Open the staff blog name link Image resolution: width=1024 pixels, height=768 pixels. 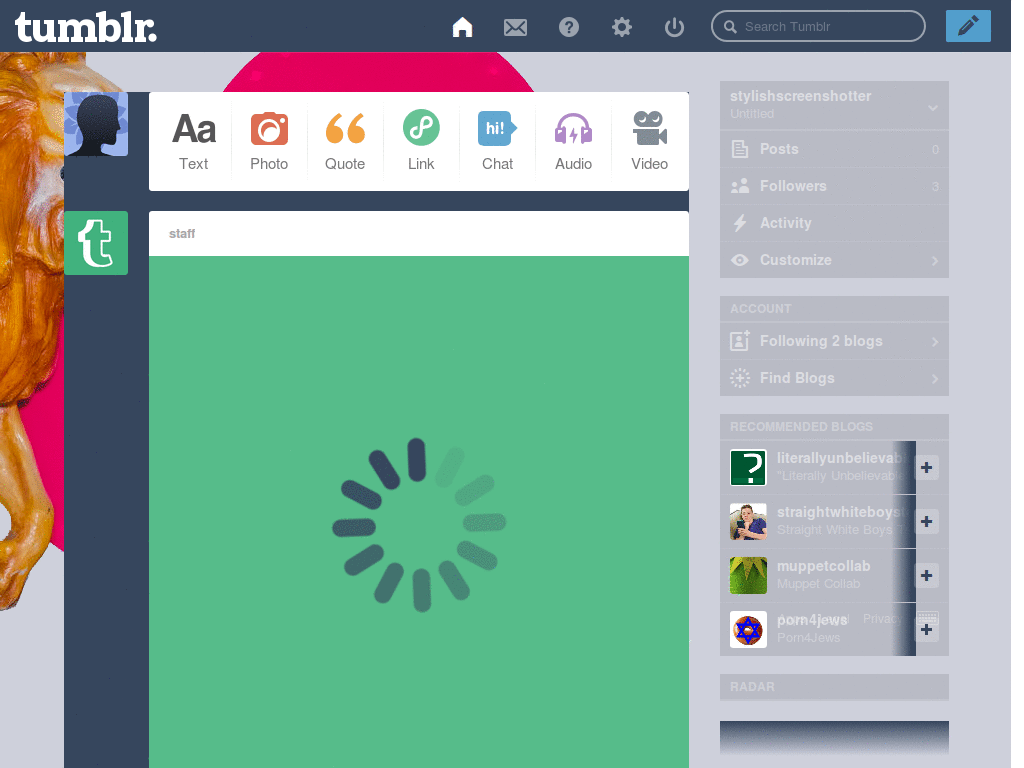(182, 234)
